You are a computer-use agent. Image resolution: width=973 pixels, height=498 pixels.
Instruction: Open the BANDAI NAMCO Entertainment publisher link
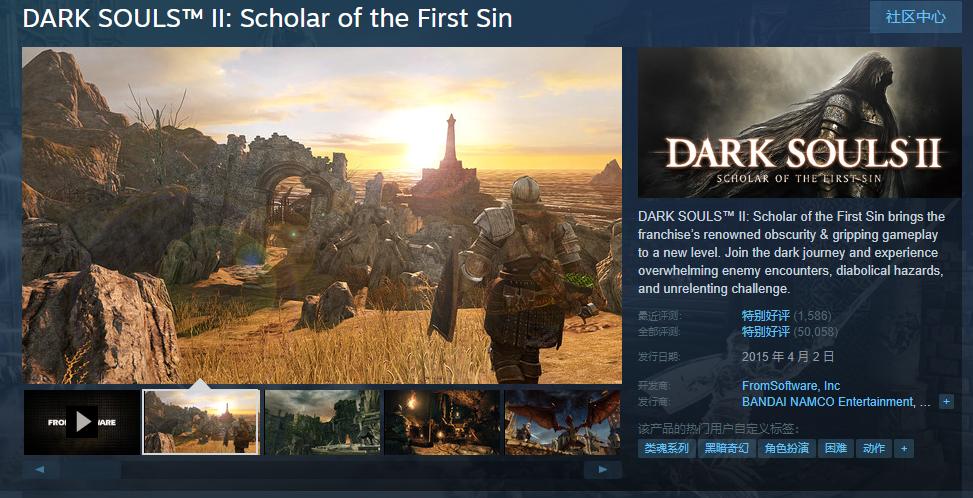point(836,402)
